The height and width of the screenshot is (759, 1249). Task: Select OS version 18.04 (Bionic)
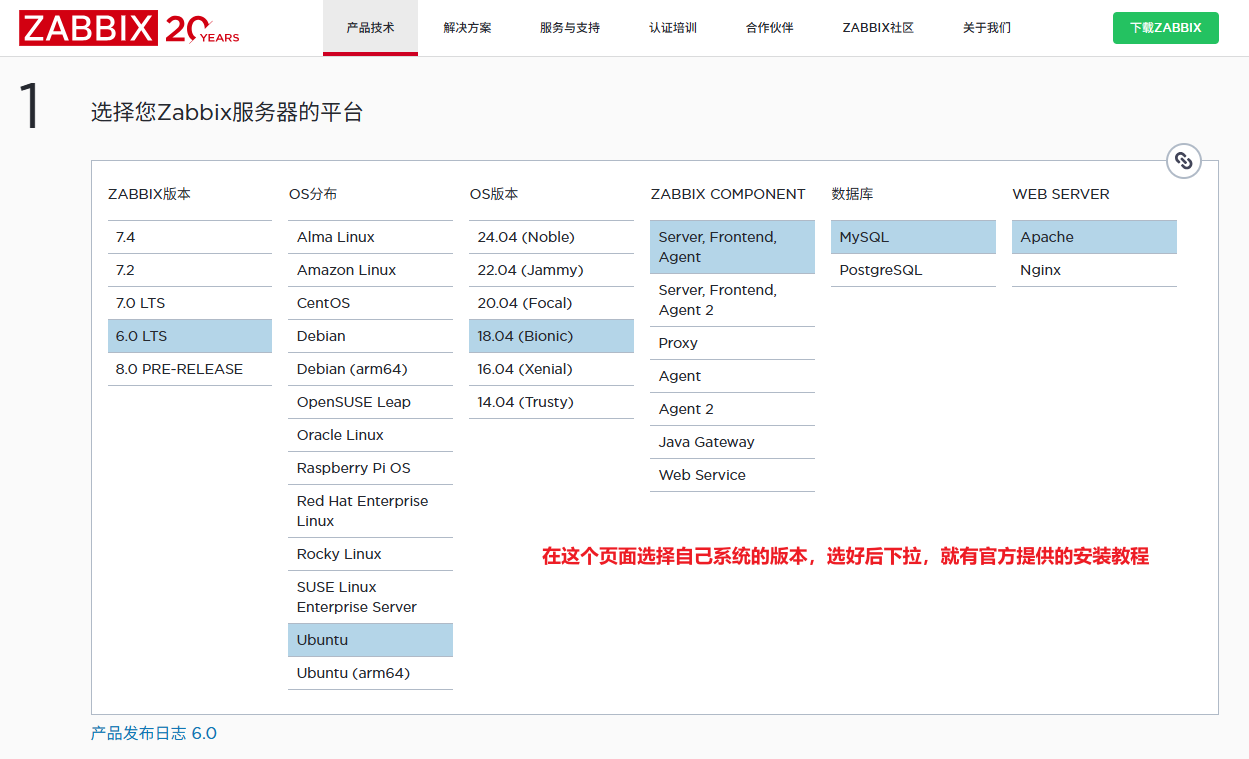[551, 336]
